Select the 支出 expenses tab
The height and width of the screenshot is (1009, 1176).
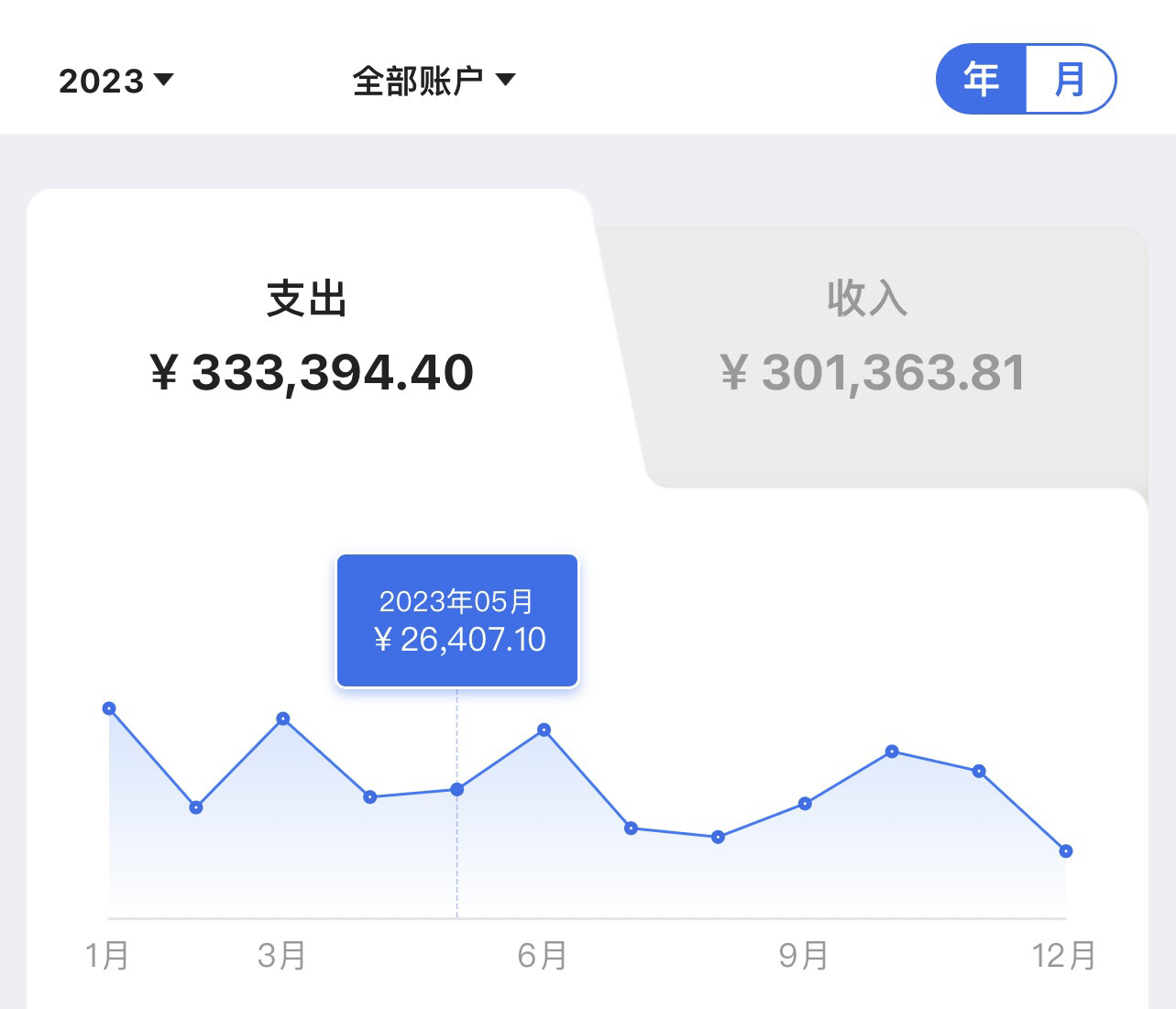307,299
